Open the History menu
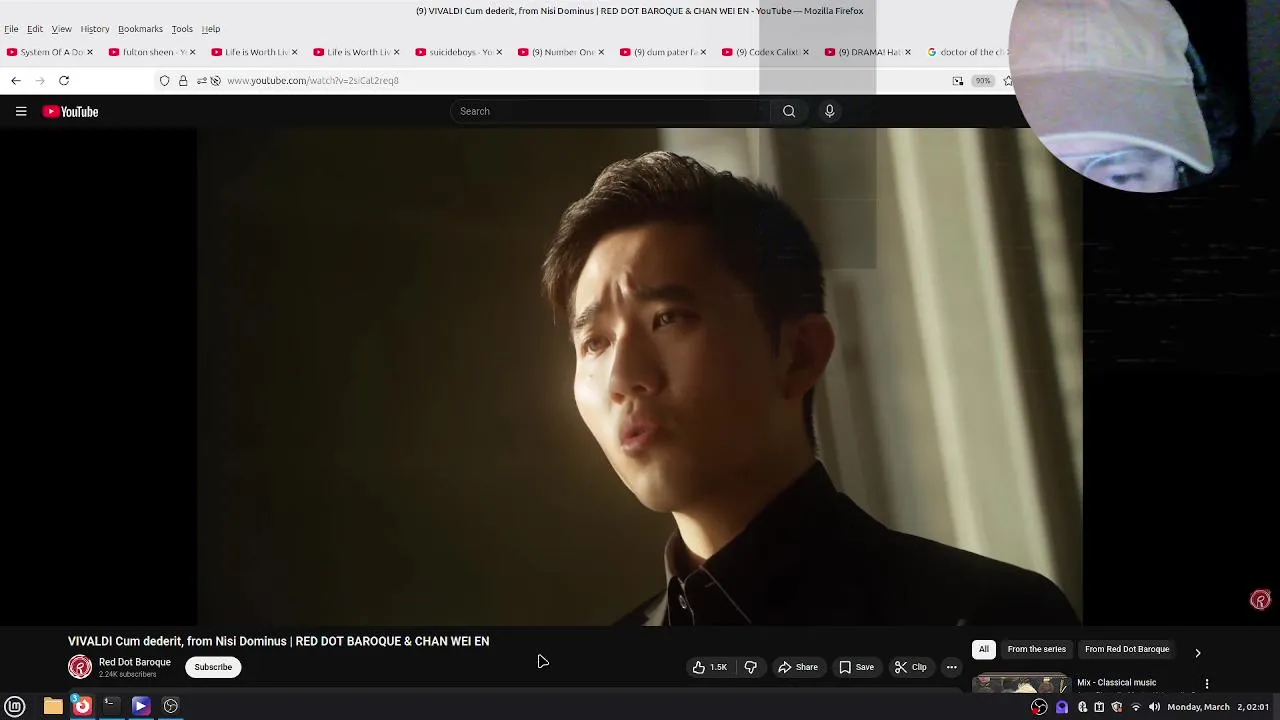The height and width of the screenshot is (720, 1280). [x=95, y=29]
